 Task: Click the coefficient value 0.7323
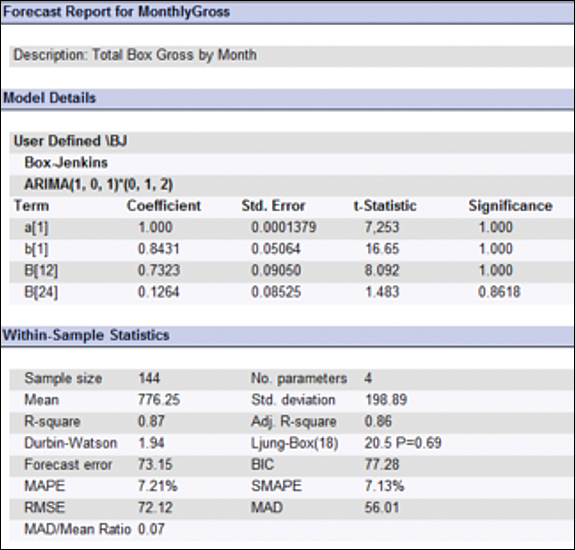(x=158, y=271)
